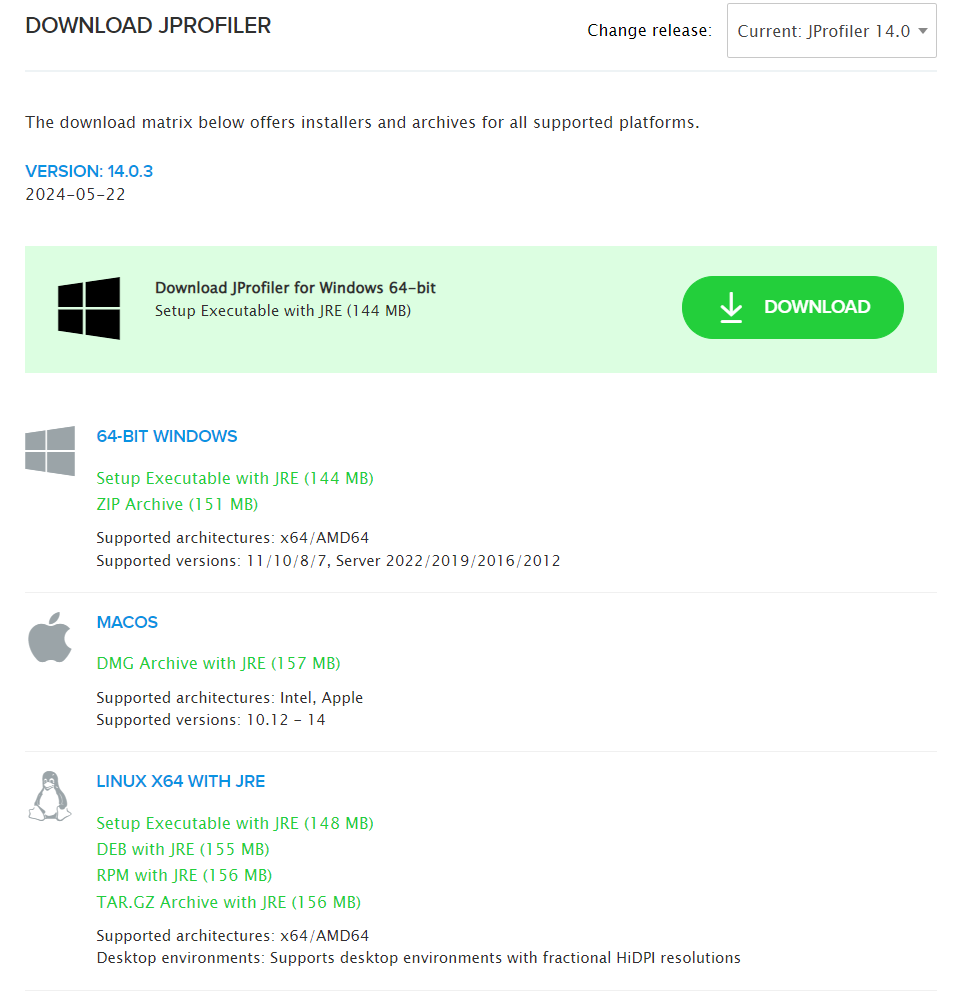The height and width of the screenshot is (993, 980).
Task: Click the gray Windows logo icon
Action: pyautogui.click(x=50, y=451)
